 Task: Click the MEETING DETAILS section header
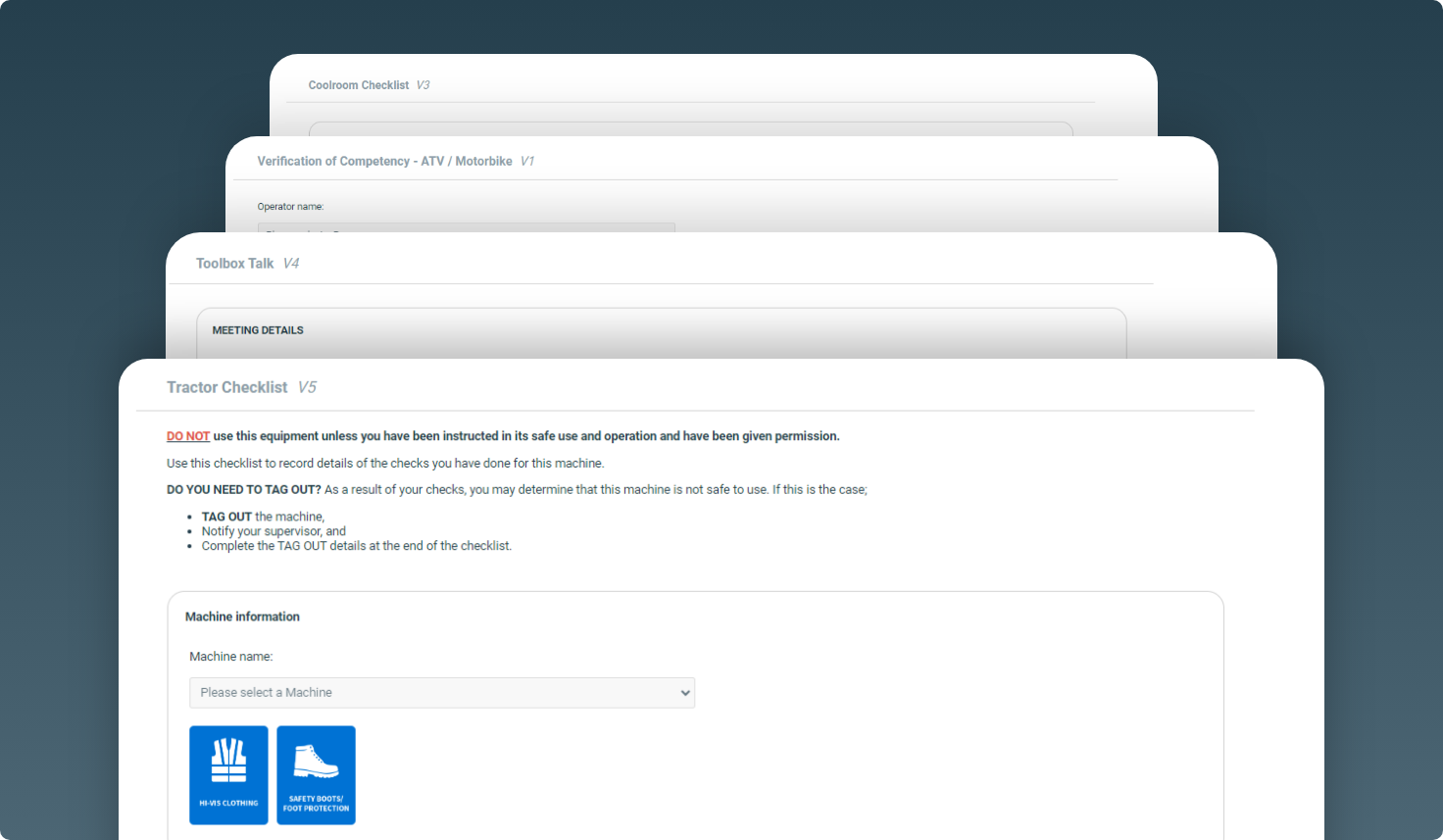tap(258, 330)
